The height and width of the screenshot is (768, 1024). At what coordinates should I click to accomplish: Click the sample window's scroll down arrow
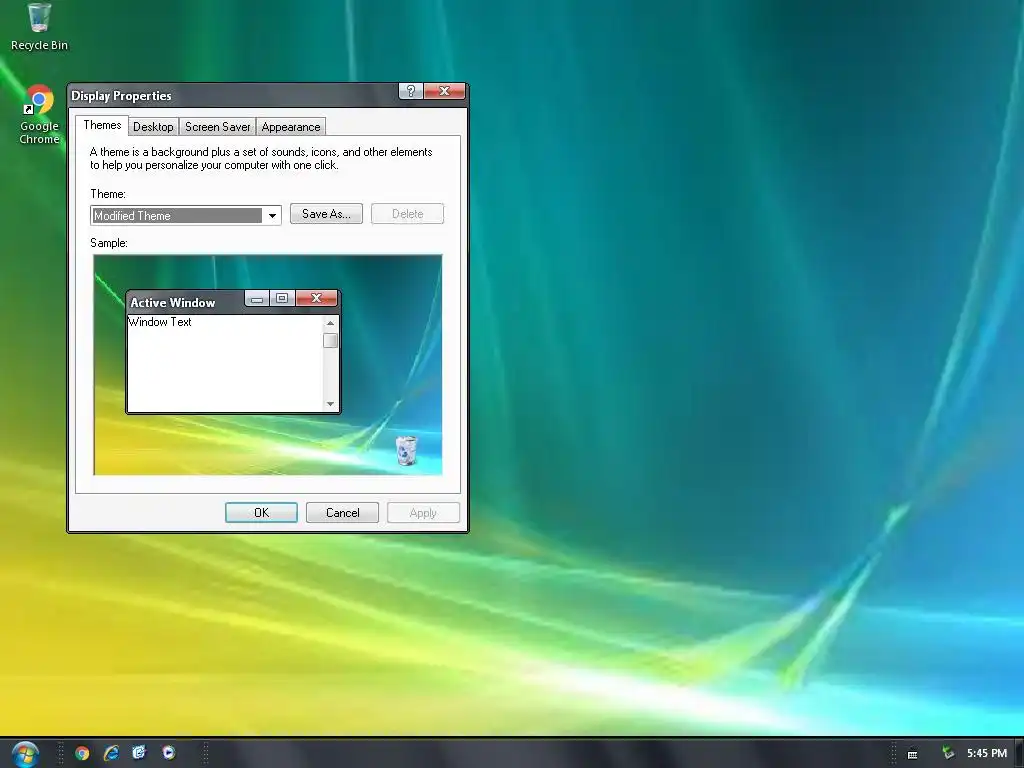(330, 404)
